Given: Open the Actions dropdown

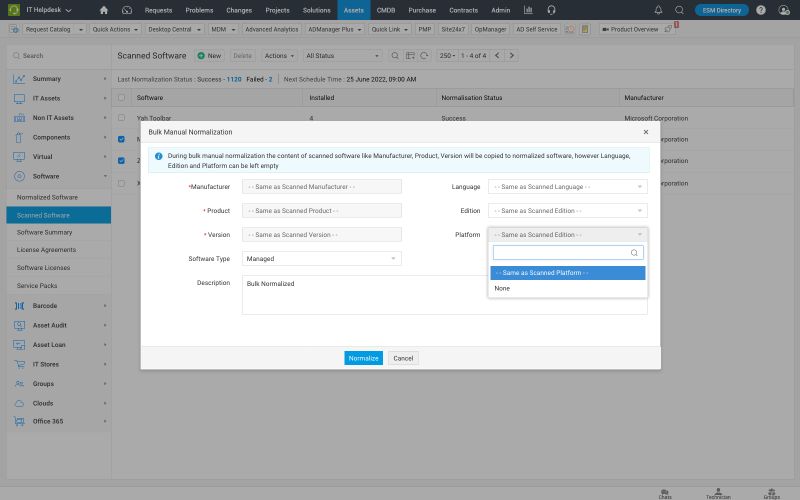Looking at the screenshot, I should [x=279, y=56].
